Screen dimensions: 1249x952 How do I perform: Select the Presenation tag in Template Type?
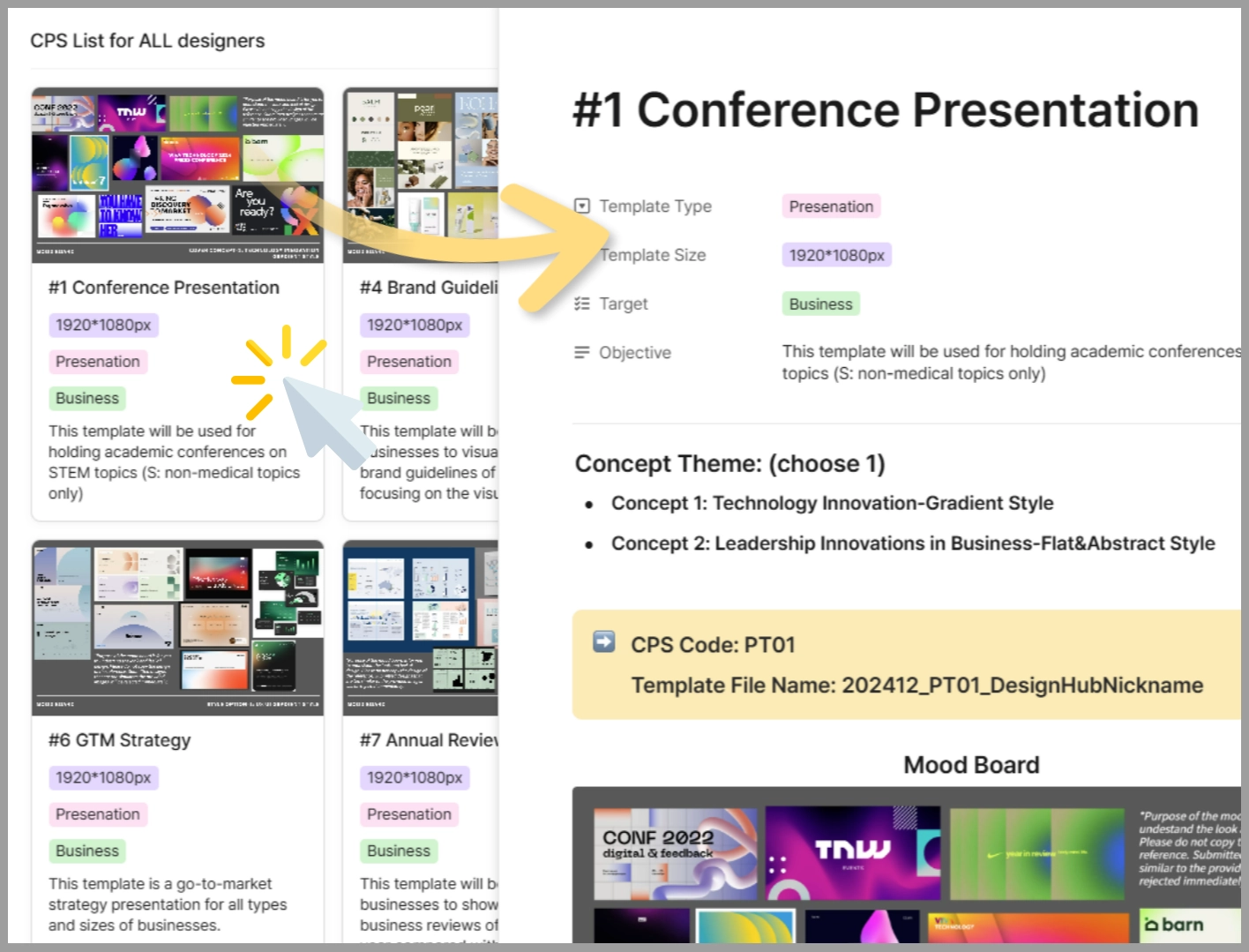(x=831, y=206)
